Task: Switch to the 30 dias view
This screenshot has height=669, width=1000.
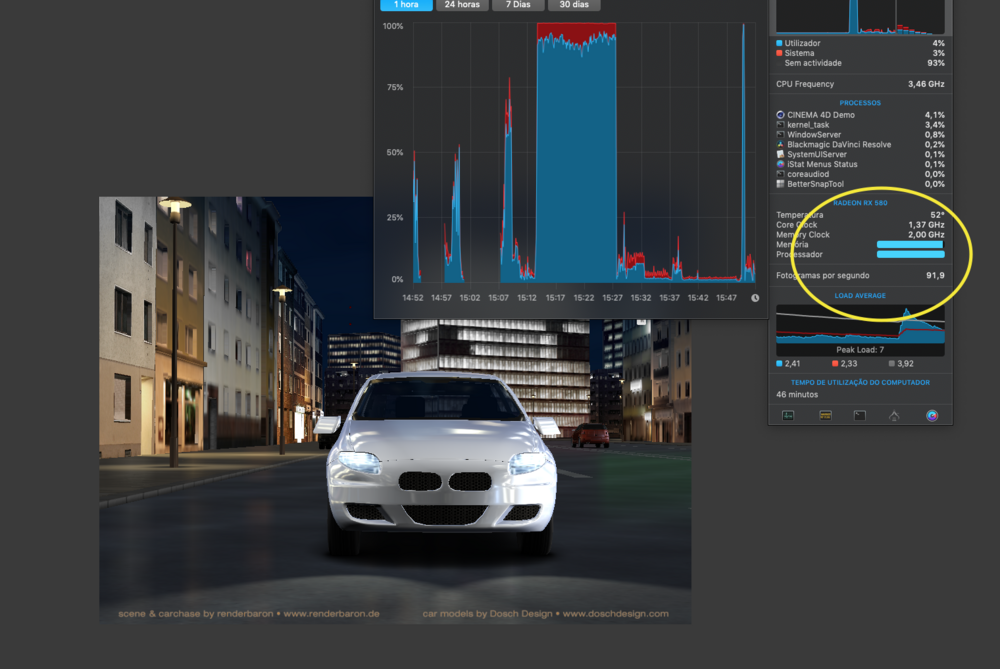Action: (574, 5)
